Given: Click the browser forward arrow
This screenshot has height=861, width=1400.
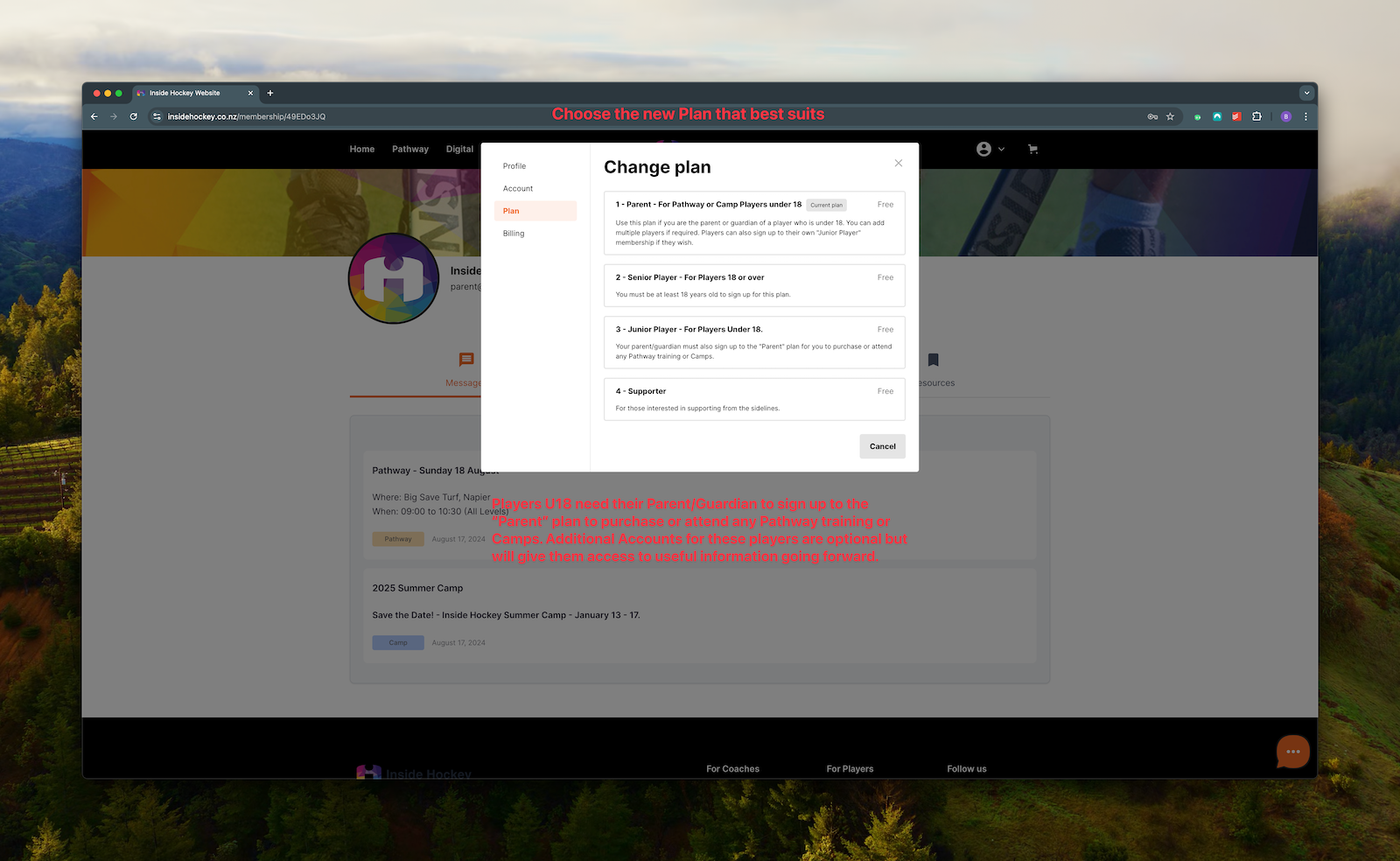Looking at the screenshot, I should [x=114, y=116].
